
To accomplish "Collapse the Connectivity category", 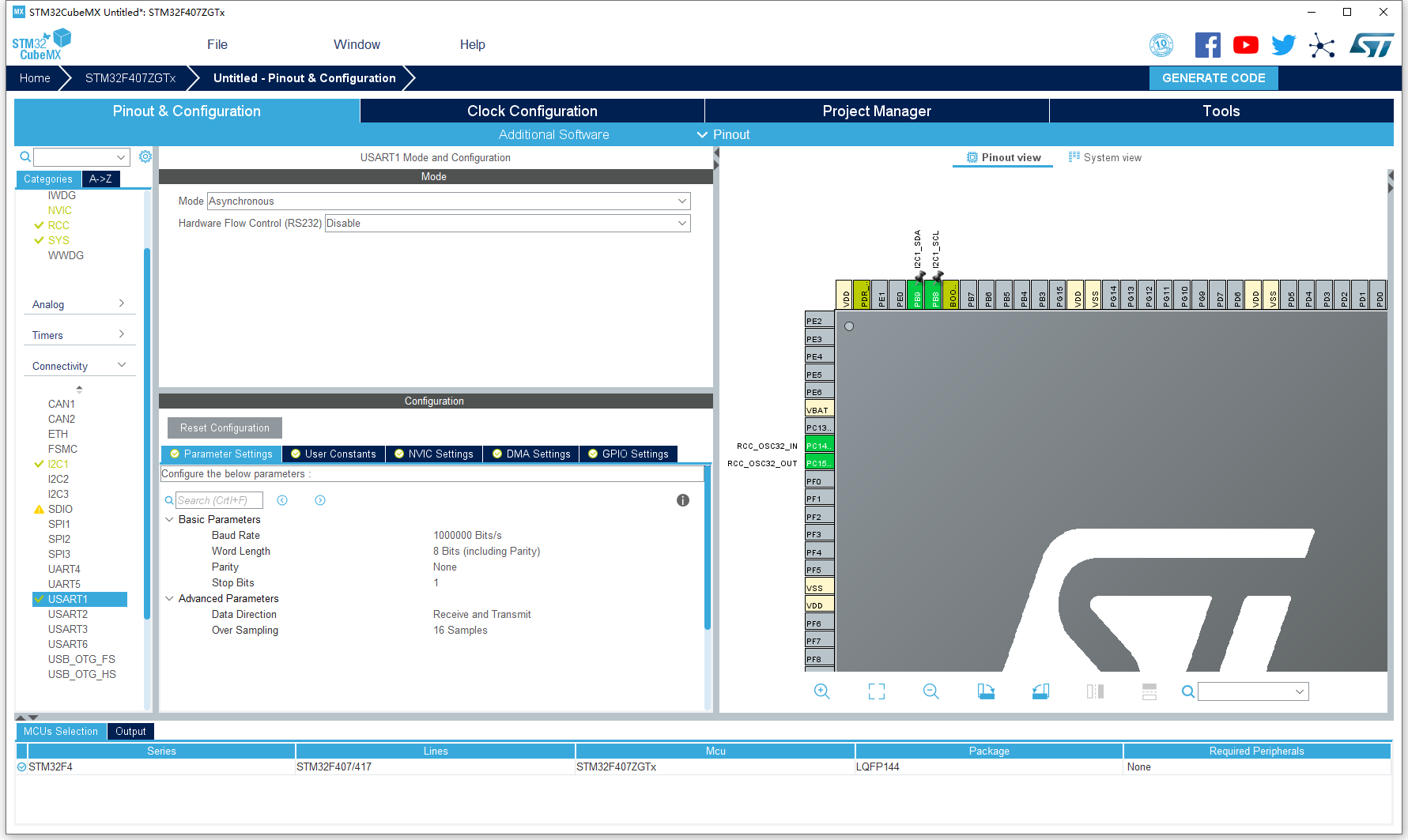I will tap(79, 366).
